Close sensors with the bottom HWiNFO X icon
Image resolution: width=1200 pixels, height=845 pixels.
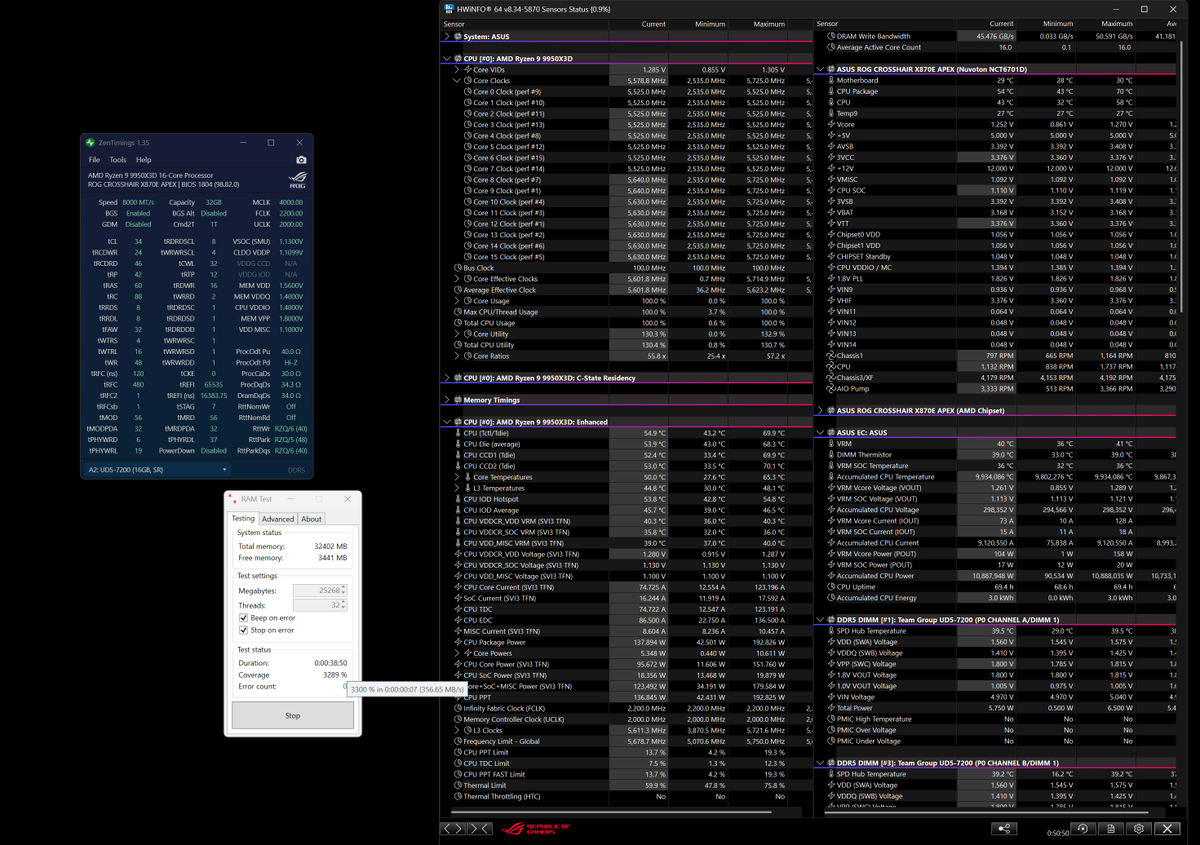coord(1167,829)
